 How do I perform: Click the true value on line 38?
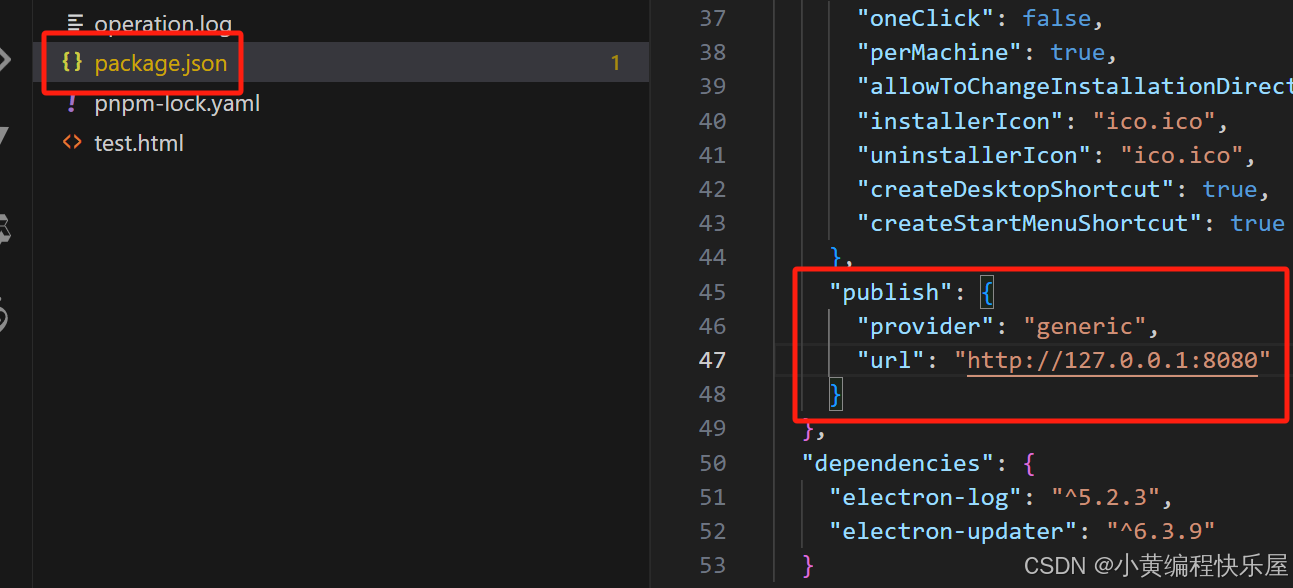pyautogui.click(x=1077, y=52)
